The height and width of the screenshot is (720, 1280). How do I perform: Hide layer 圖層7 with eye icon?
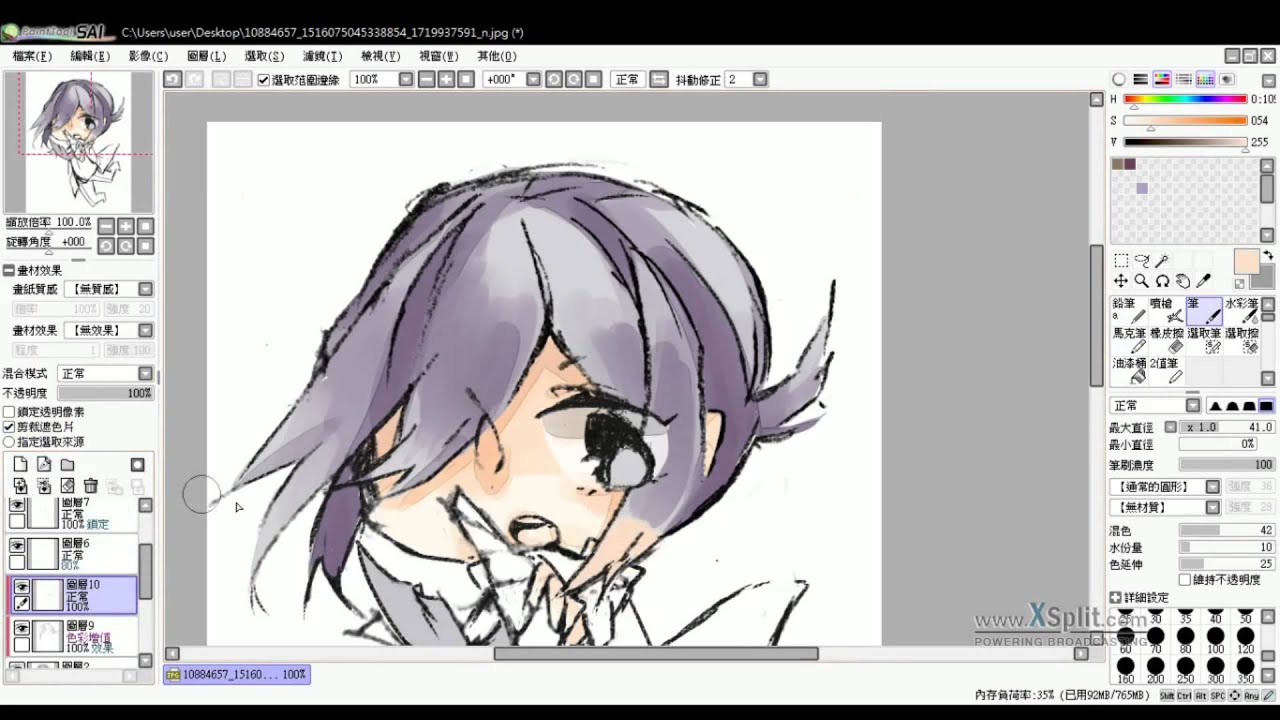click(17, 505)
